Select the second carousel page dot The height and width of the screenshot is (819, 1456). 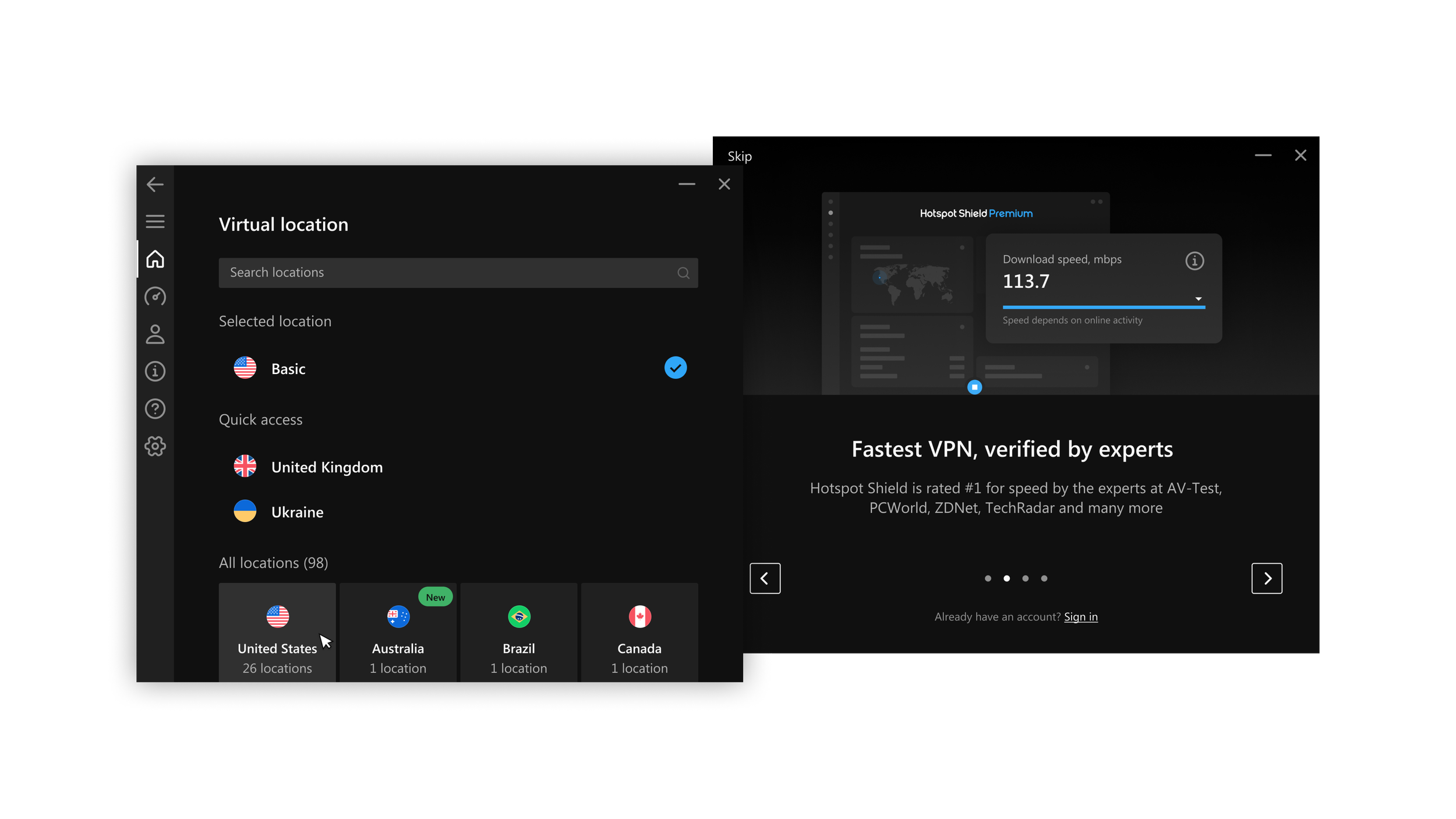coord(1006,578)
